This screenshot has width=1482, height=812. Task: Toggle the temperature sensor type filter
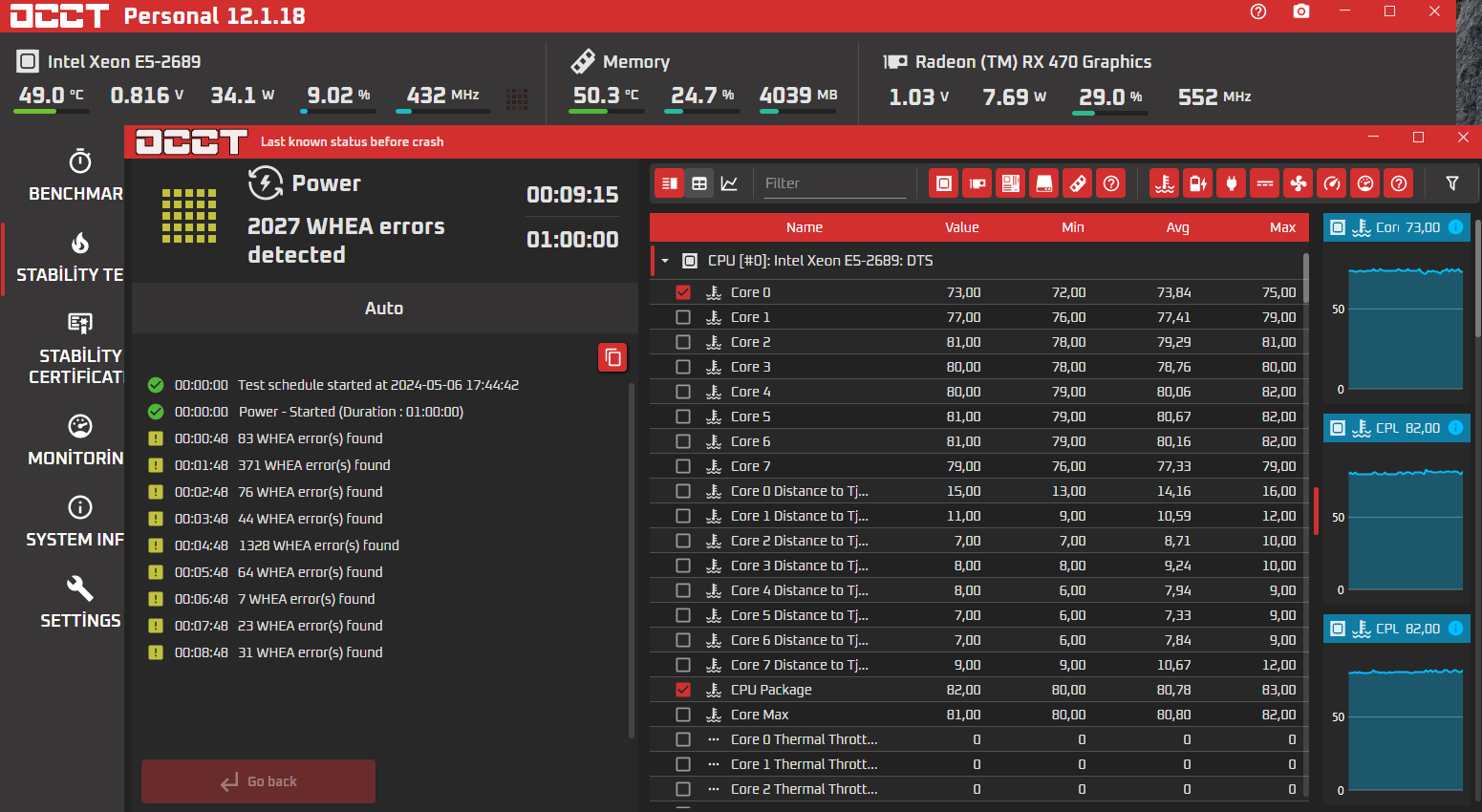pos(1165,183)
